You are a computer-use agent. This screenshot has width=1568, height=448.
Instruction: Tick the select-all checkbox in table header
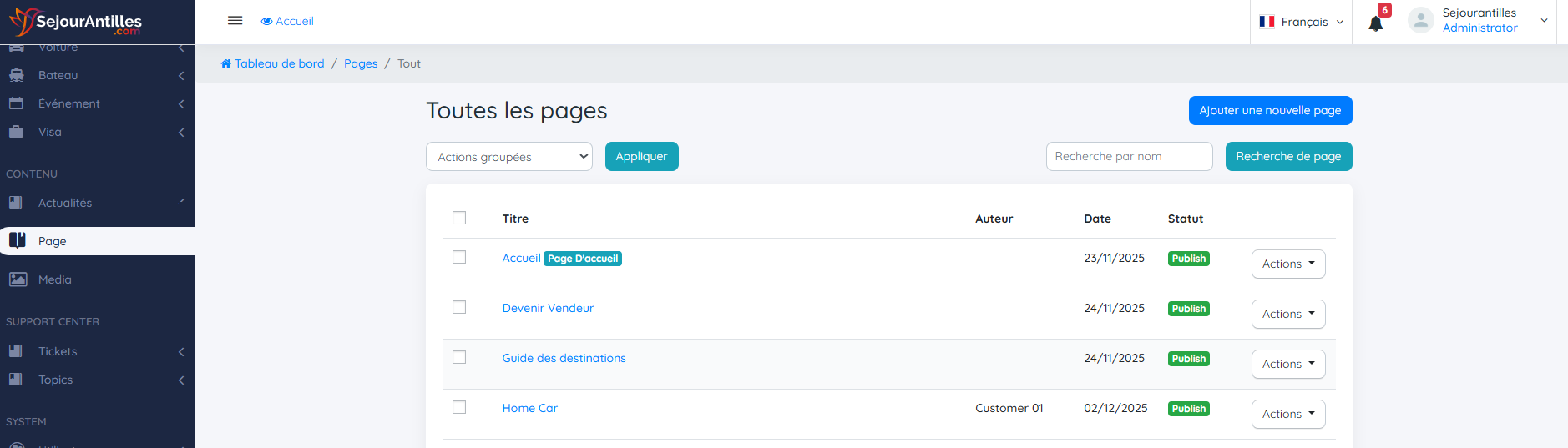459,218
